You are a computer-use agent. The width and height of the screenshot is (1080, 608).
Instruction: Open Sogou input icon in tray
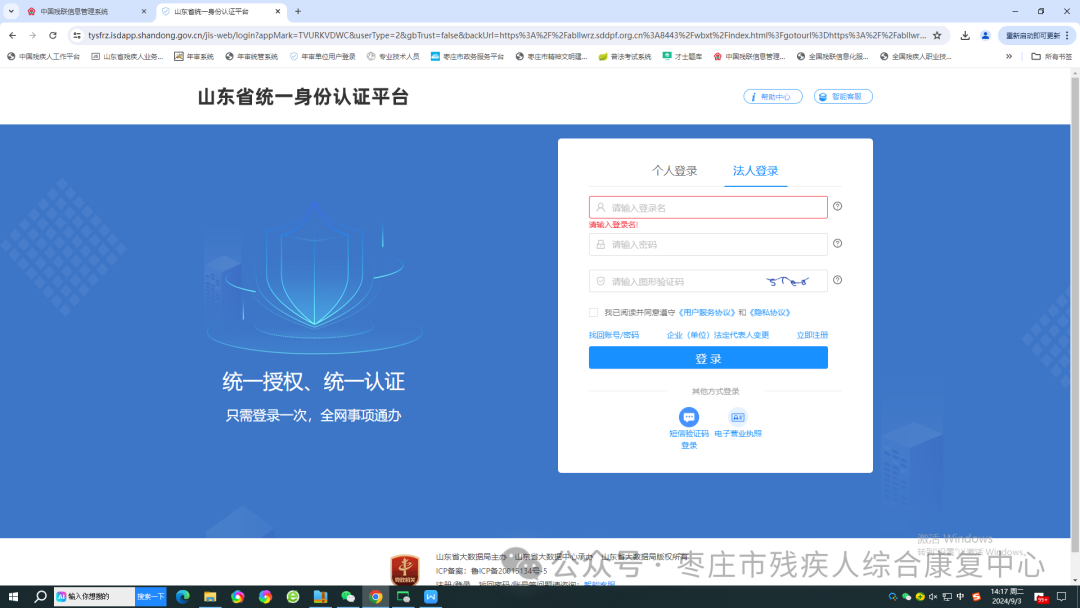pyautogui.click(x=976, y=596)
